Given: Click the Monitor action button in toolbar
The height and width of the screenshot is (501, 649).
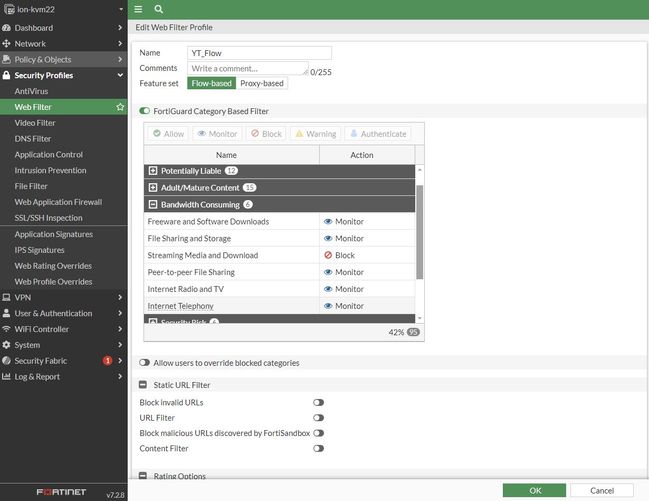Looking at the screenshot, I should click(x=217, y=134).
